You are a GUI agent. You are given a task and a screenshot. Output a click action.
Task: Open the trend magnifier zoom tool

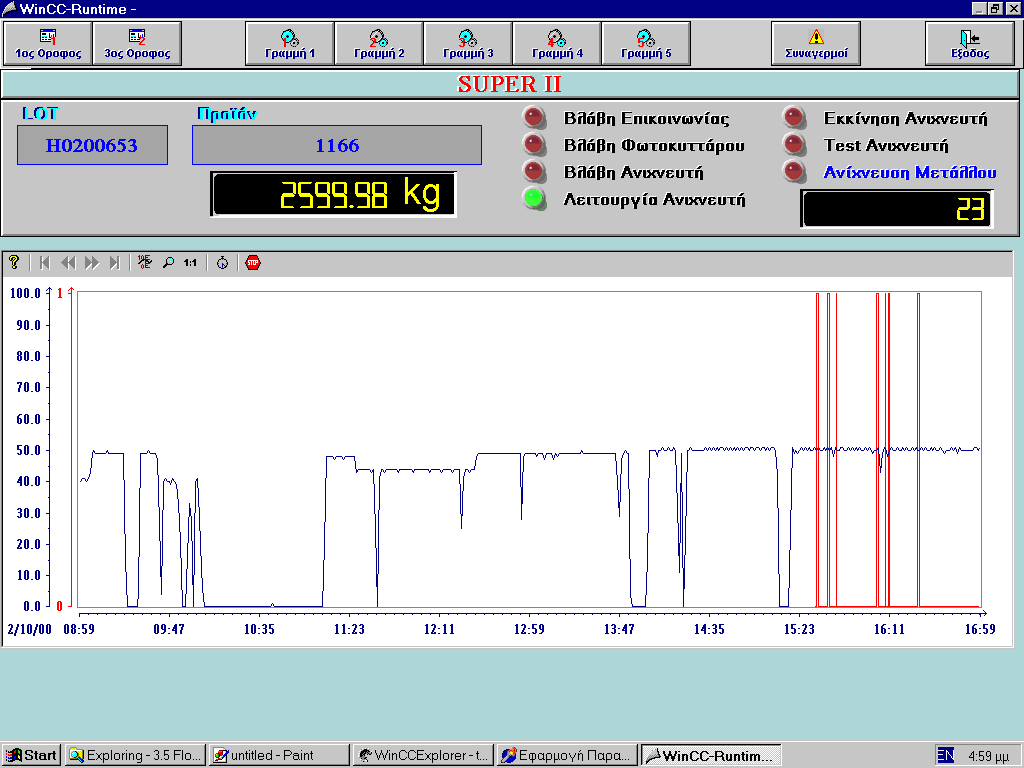tap(168, 263)
